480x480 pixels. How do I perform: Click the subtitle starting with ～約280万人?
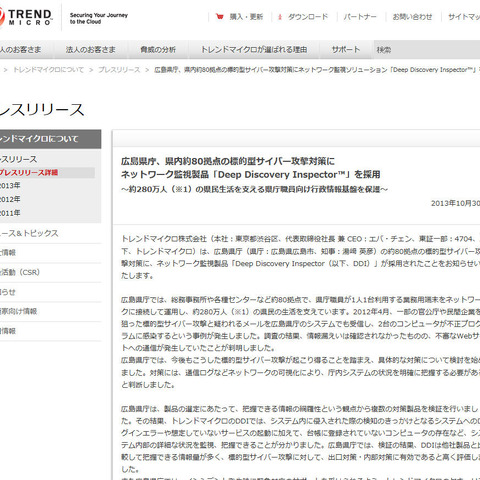[x=254, y=189]
